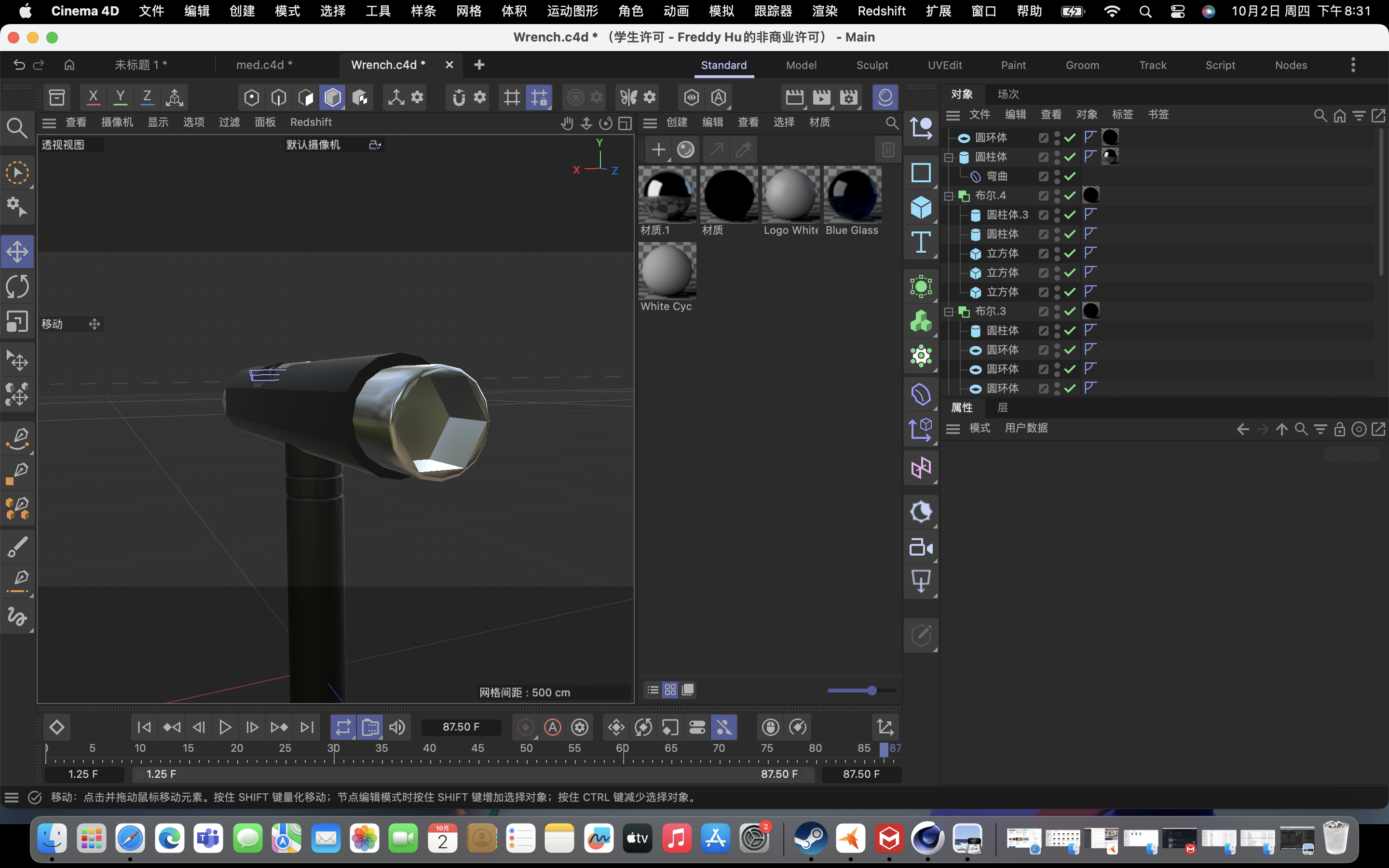Select the Blue Glass material thumbnail
This screenshot has width=1389, height=868.
point(852,195)
